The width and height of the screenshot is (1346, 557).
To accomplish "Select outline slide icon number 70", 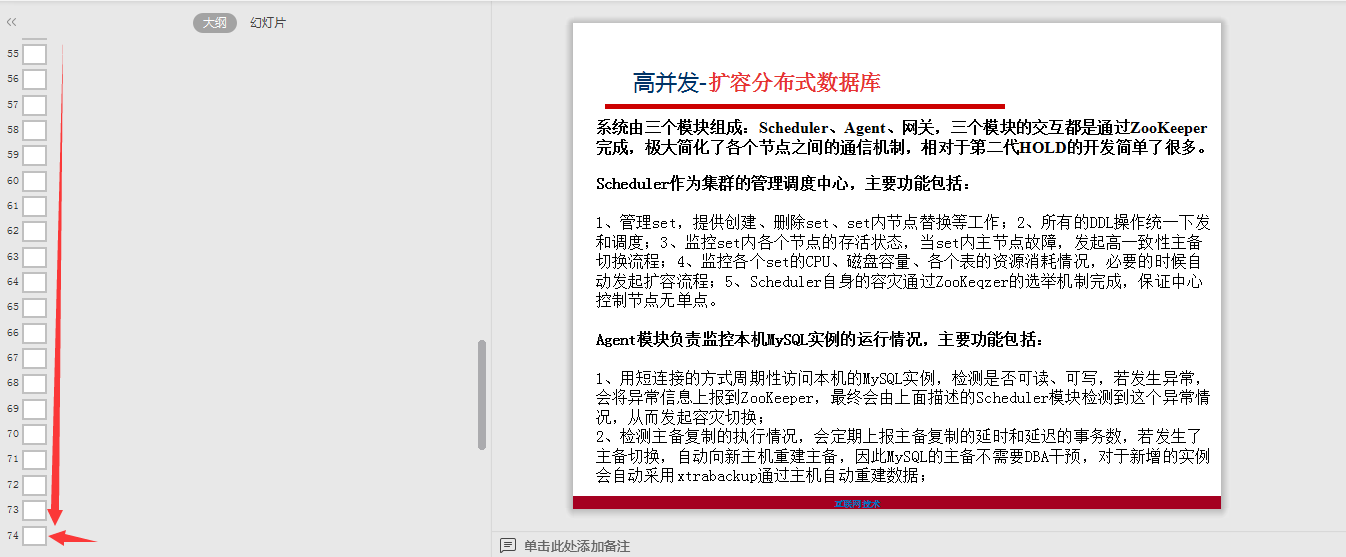I will pos(35,434).
